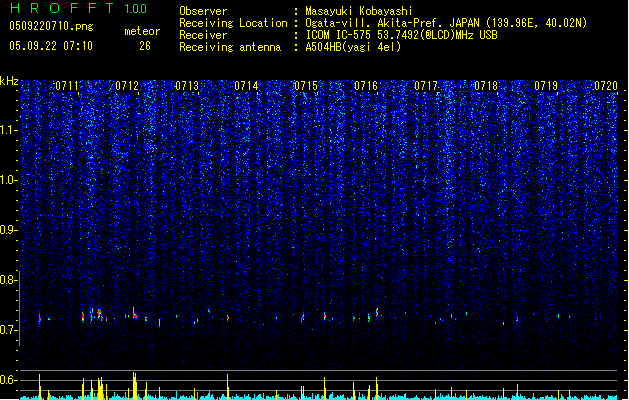Click the 0711 time marker

(x=67, y=86)
